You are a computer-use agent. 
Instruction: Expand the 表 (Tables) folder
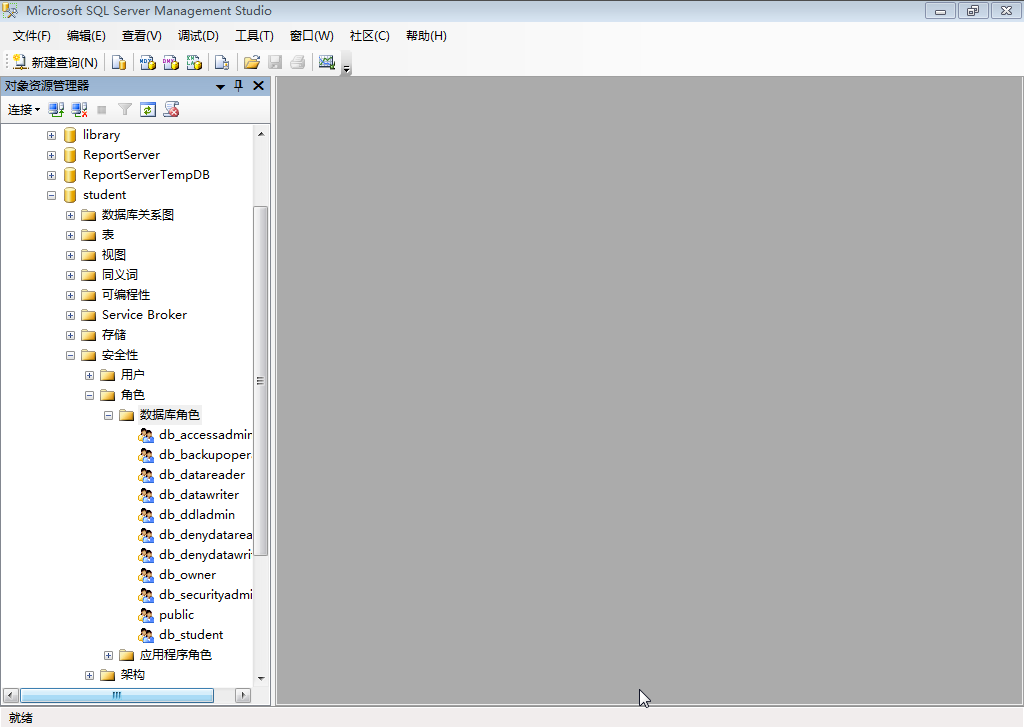[71, 236]
